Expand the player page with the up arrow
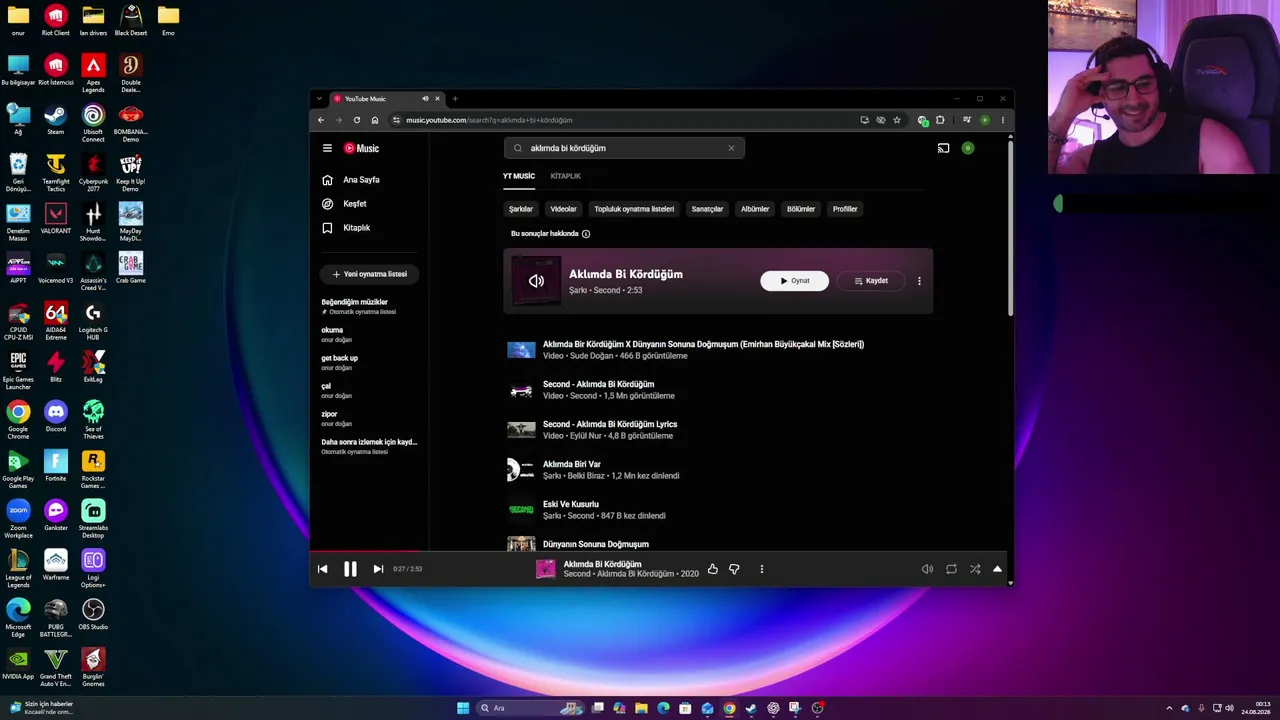Image resolution: width=1280 pixels, height=720 pixels. coord(997,569)
